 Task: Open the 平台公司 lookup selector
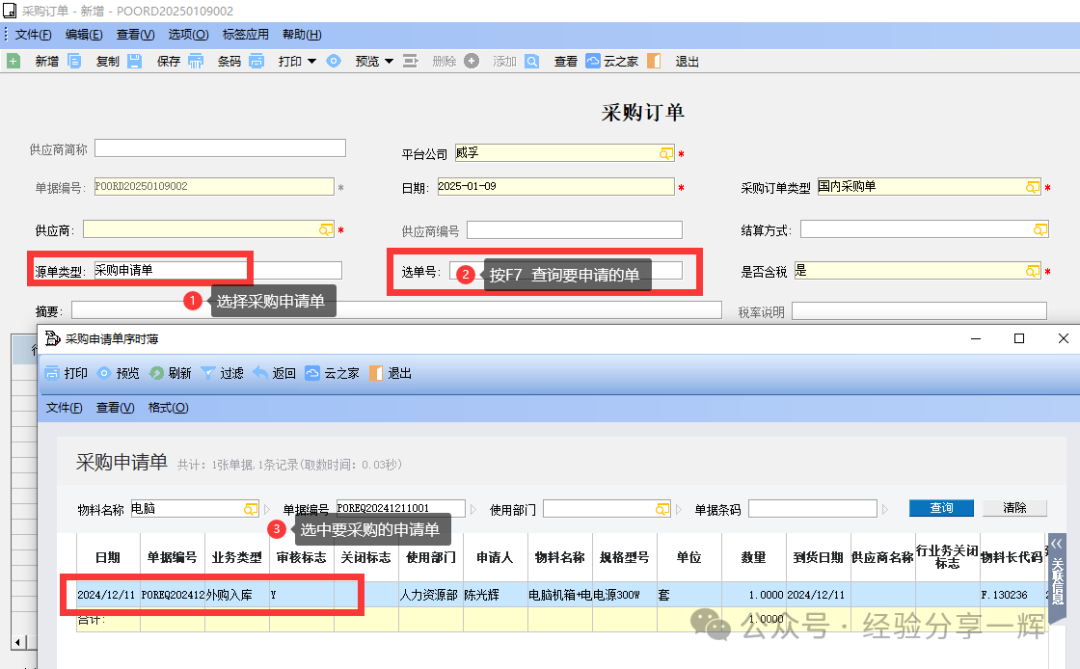tap(666, 153)
